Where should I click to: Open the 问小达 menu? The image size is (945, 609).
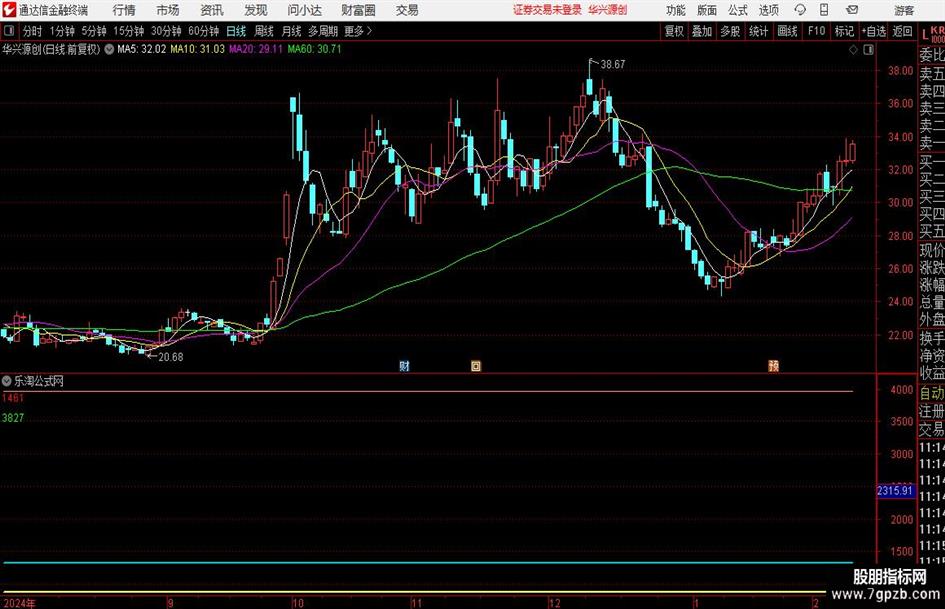point(304,10)
